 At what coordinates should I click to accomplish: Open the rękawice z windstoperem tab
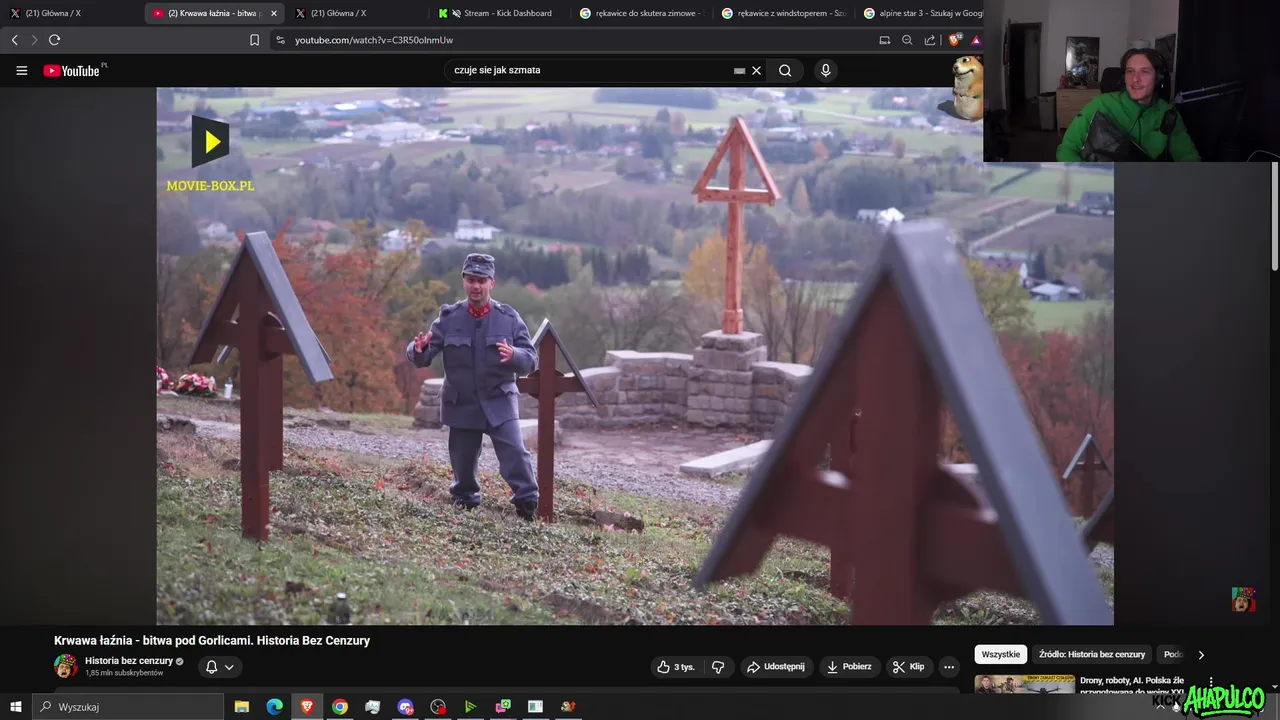click(784, 13)
